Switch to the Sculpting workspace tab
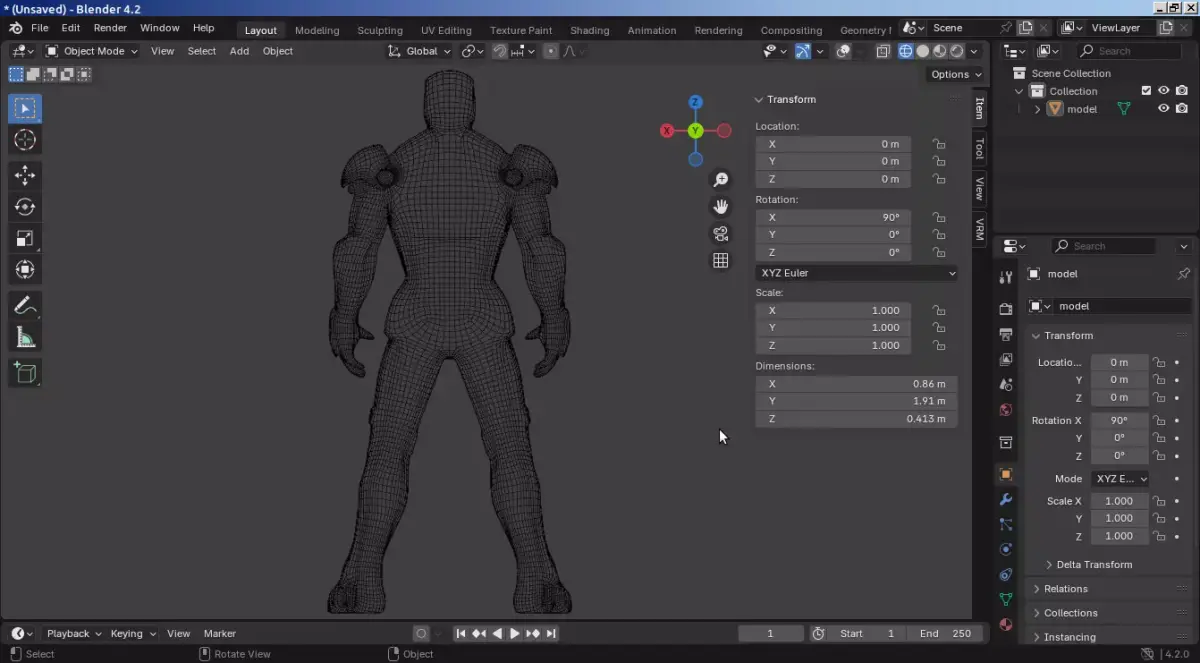Image resolution: width=1200 pixels, height=663 pixels. [380, 30]
